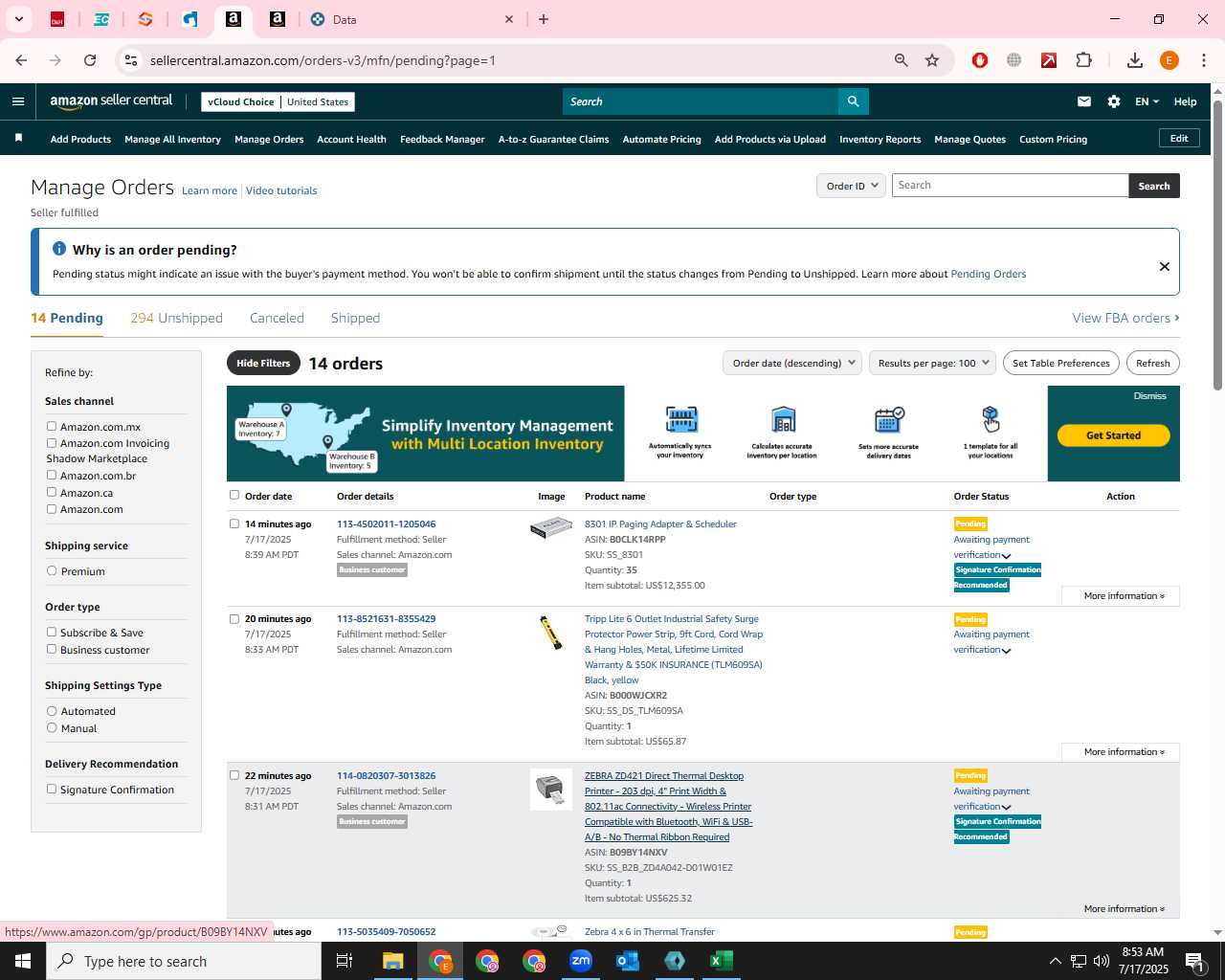Click Set Table Preferences button
Image resolution: width=1225 pixels, height=980 pixels.
(1061, 363)
